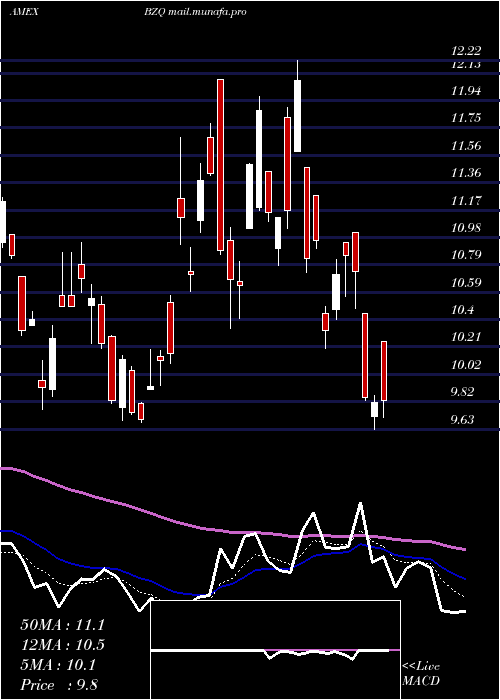Select the 10.98 price axis label
Image resolution: width=500 pixels, height=700 pixels.
(x=466, y=228)
